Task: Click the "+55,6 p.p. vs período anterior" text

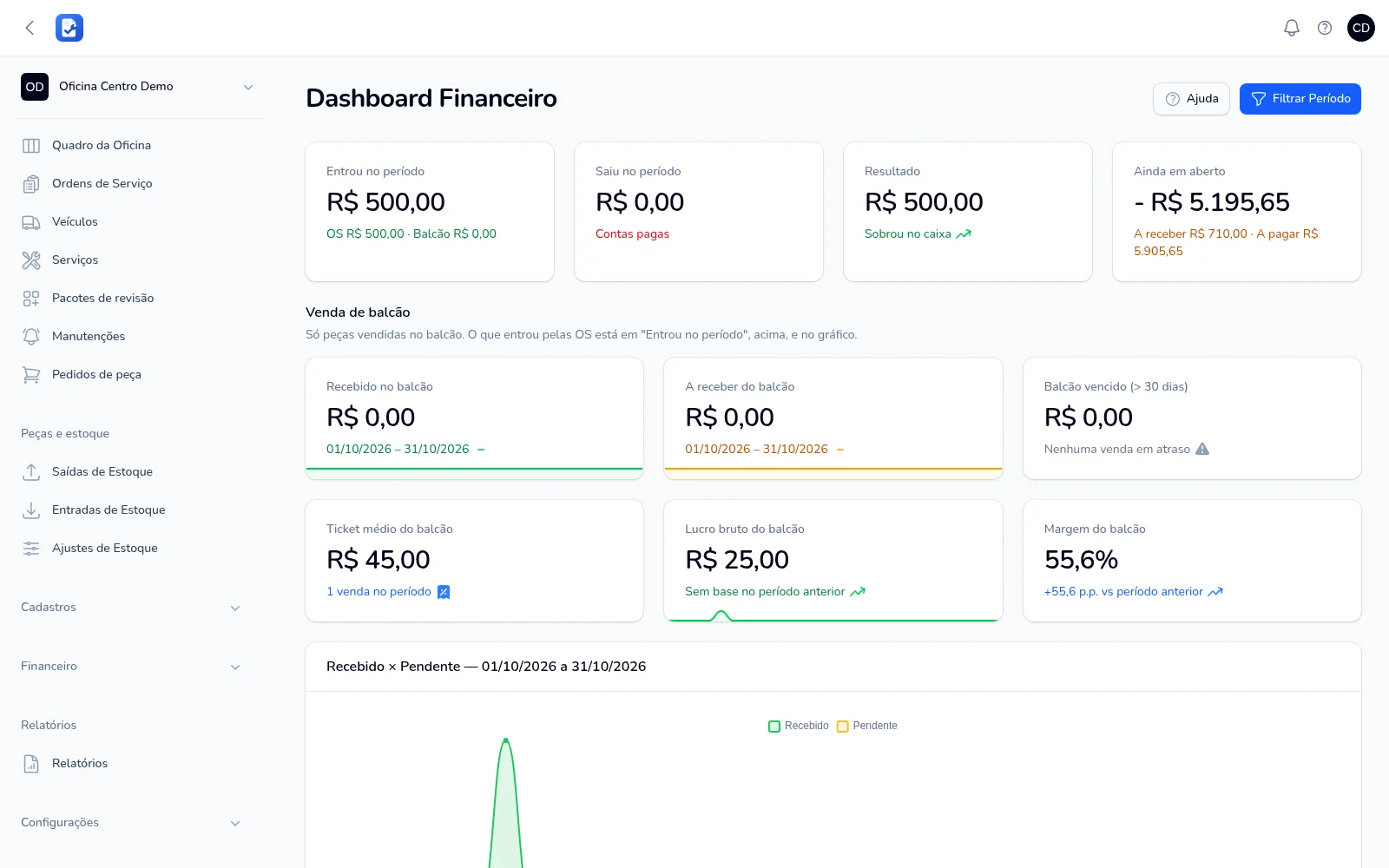Action: [1123, 592]
